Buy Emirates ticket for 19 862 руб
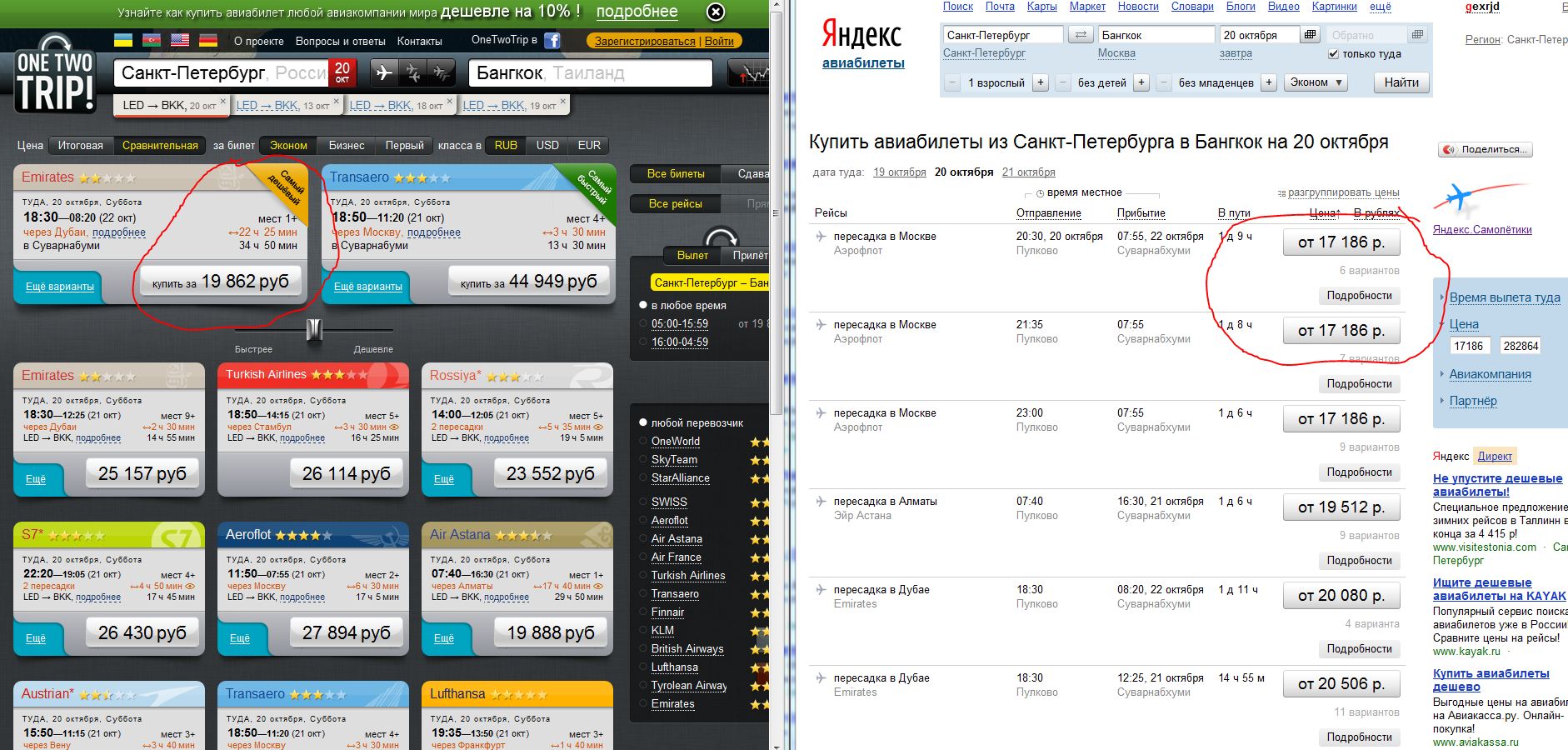The width and height of the screenshot is (1568, 750). coord(220,282)
